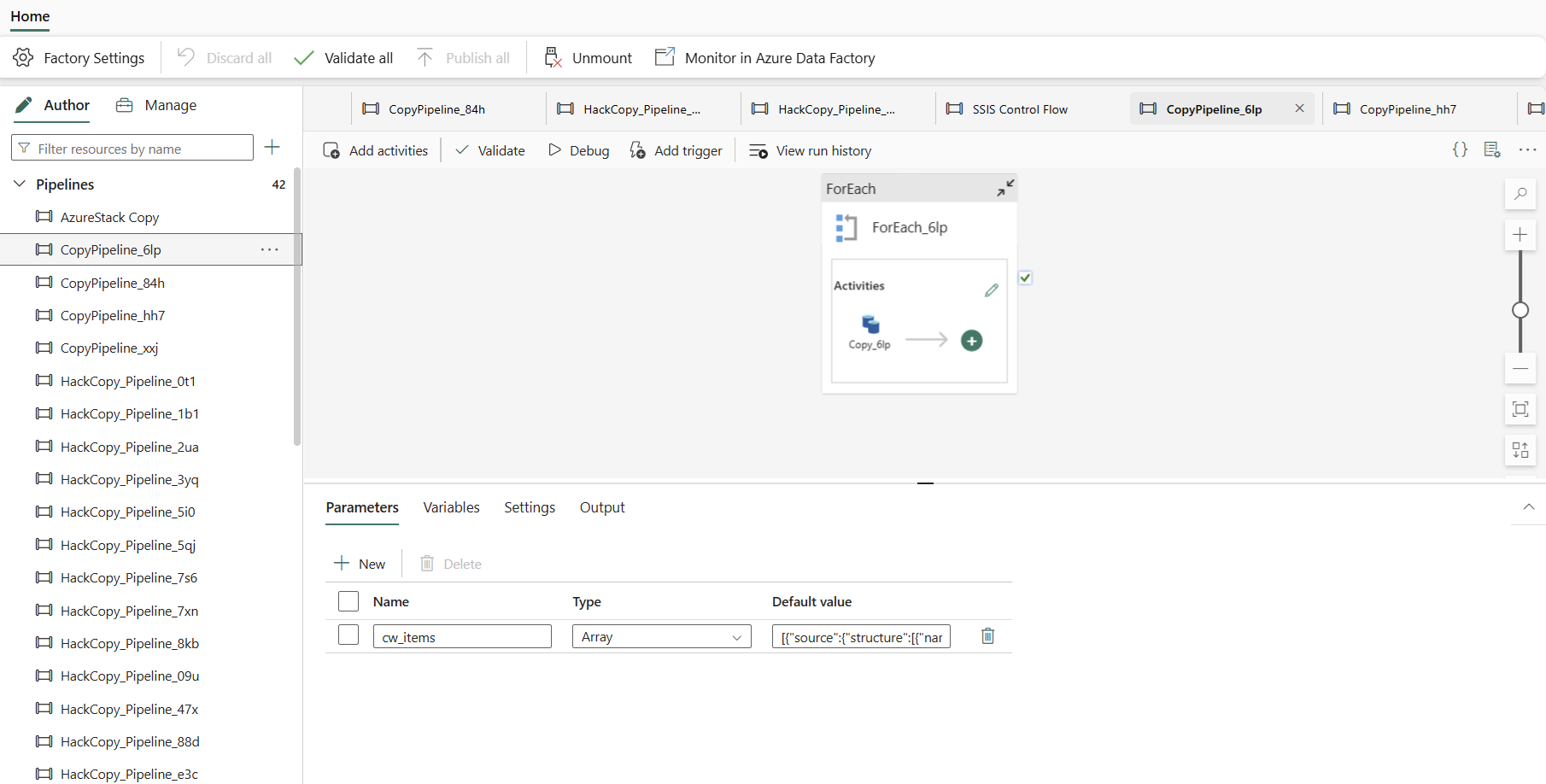Check the select-all parameters checkbox

[348, 601]
